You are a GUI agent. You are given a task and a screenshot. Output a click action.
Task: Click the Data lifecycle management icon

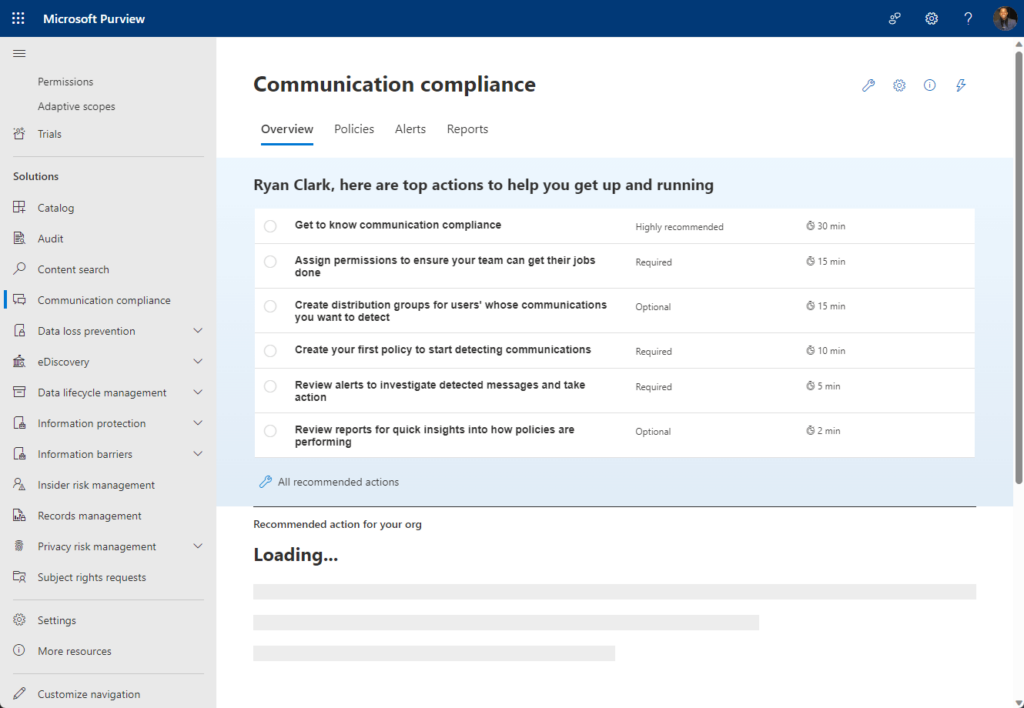tap(20, 392)
